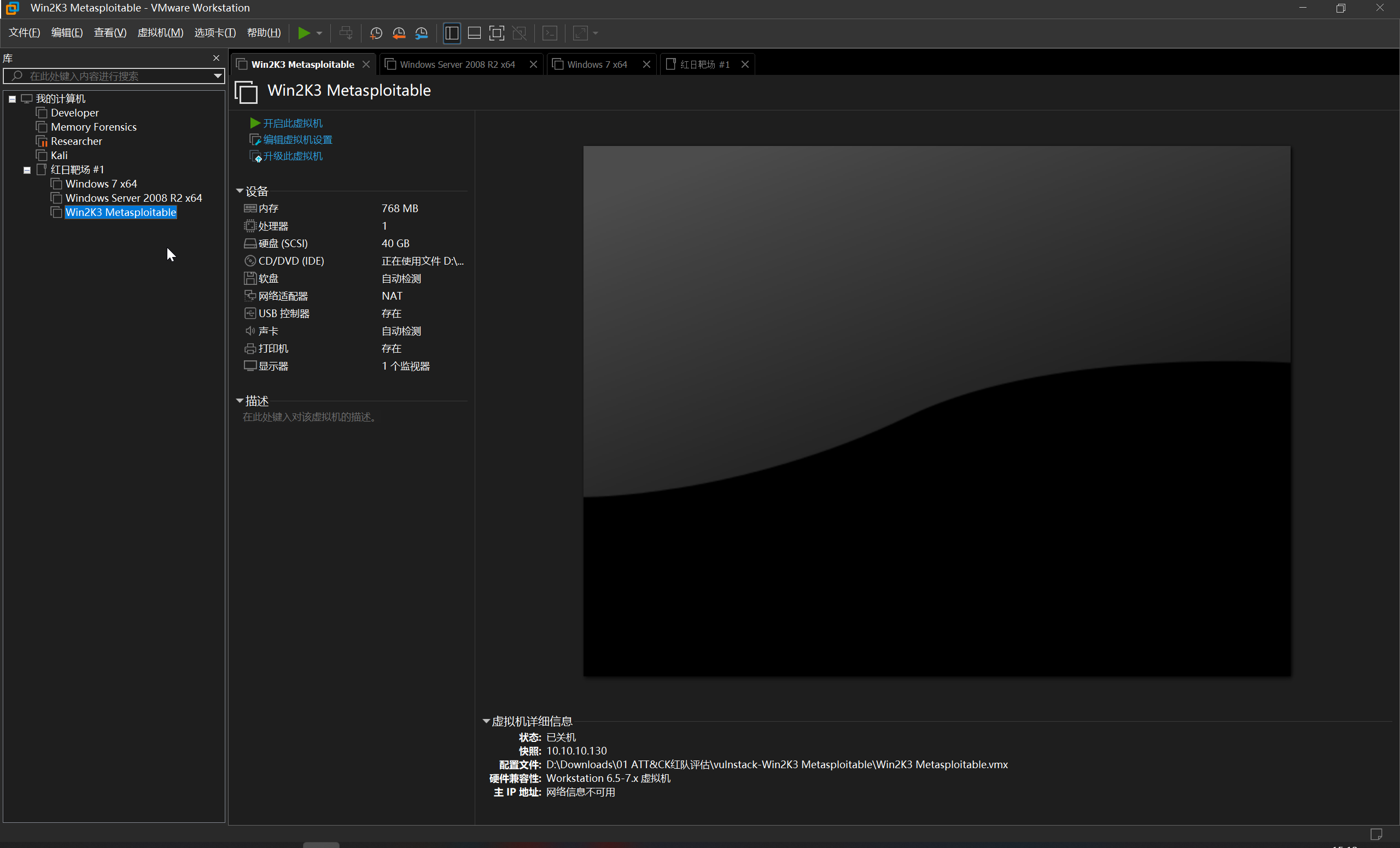Viewport: 1400px width, 848px height.
Task: Click the 内存 memory device row
Action: (353, 208)
